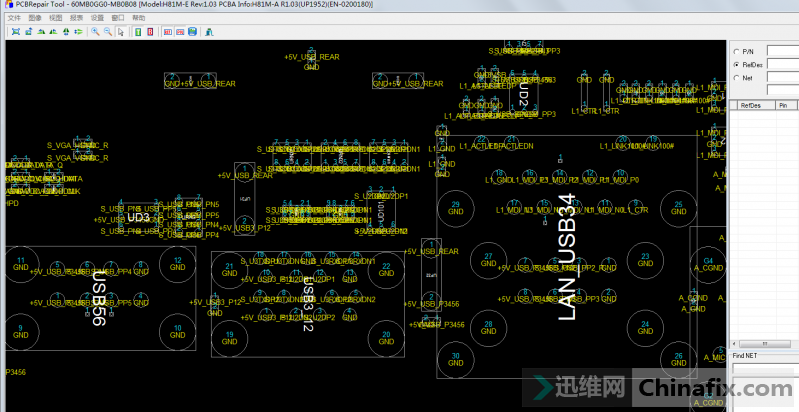Screen dimensions: 799x412
Task: Select the USB3_12 connector label
Action: [x=308, y=307]
